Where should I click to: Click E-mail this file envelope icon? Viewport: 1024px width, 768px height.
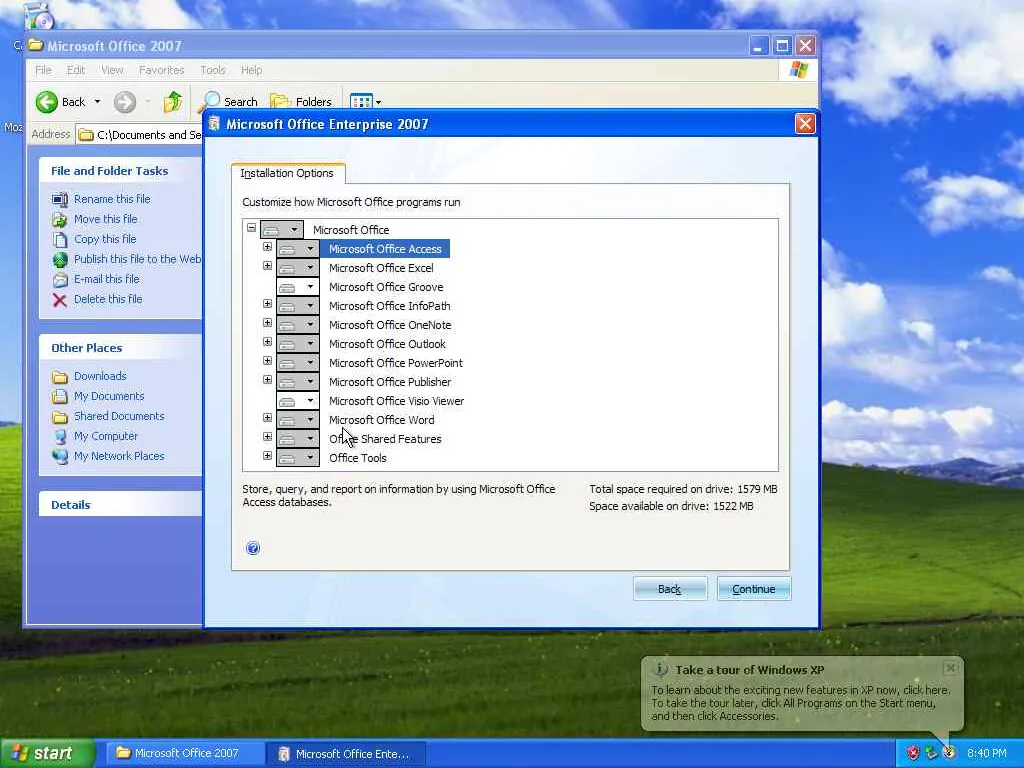point(60,280)
